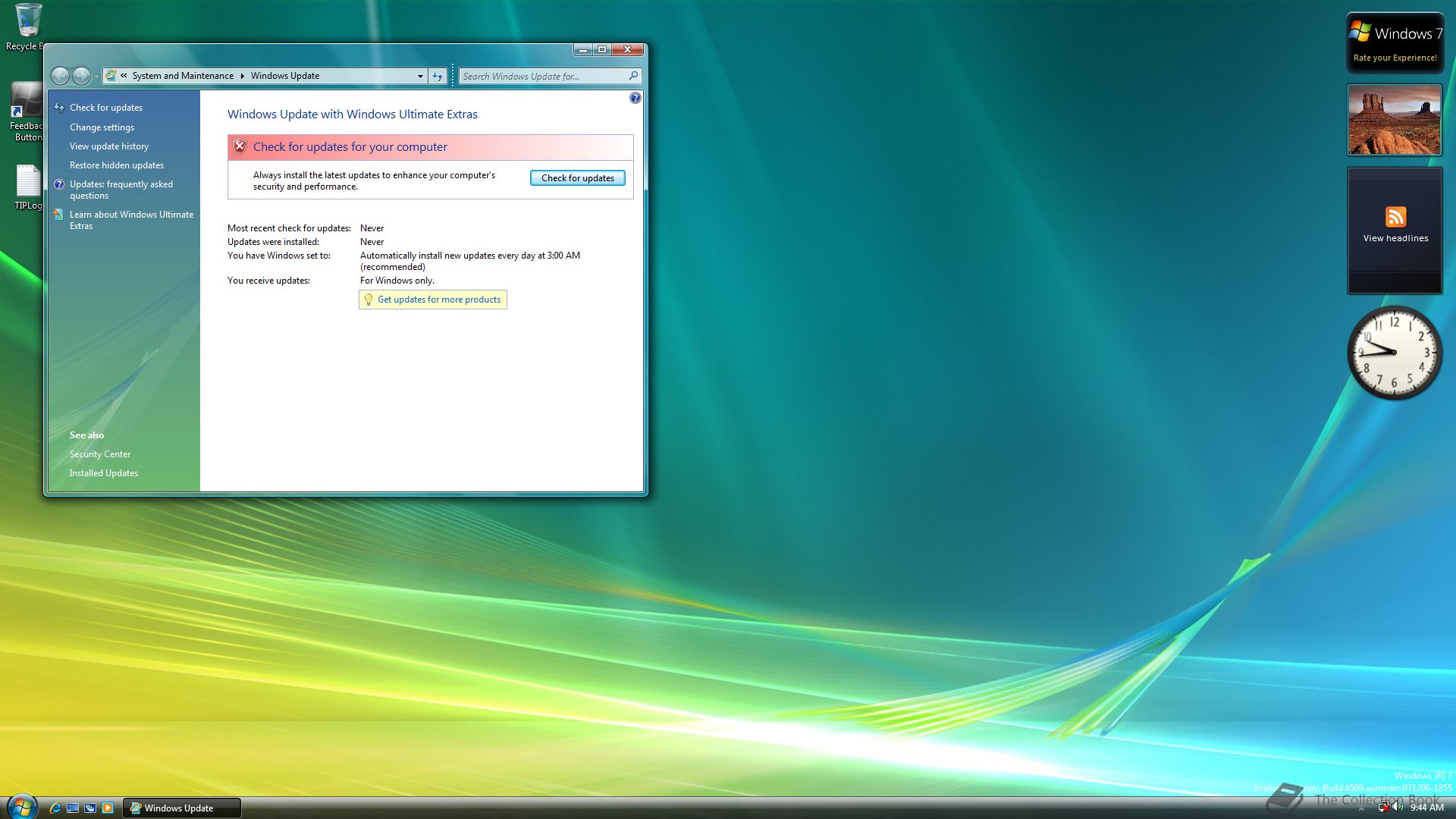Launch Windows Media Player from Quick Launch
This screenshot has width=1456, height=819.
[108, 808]
